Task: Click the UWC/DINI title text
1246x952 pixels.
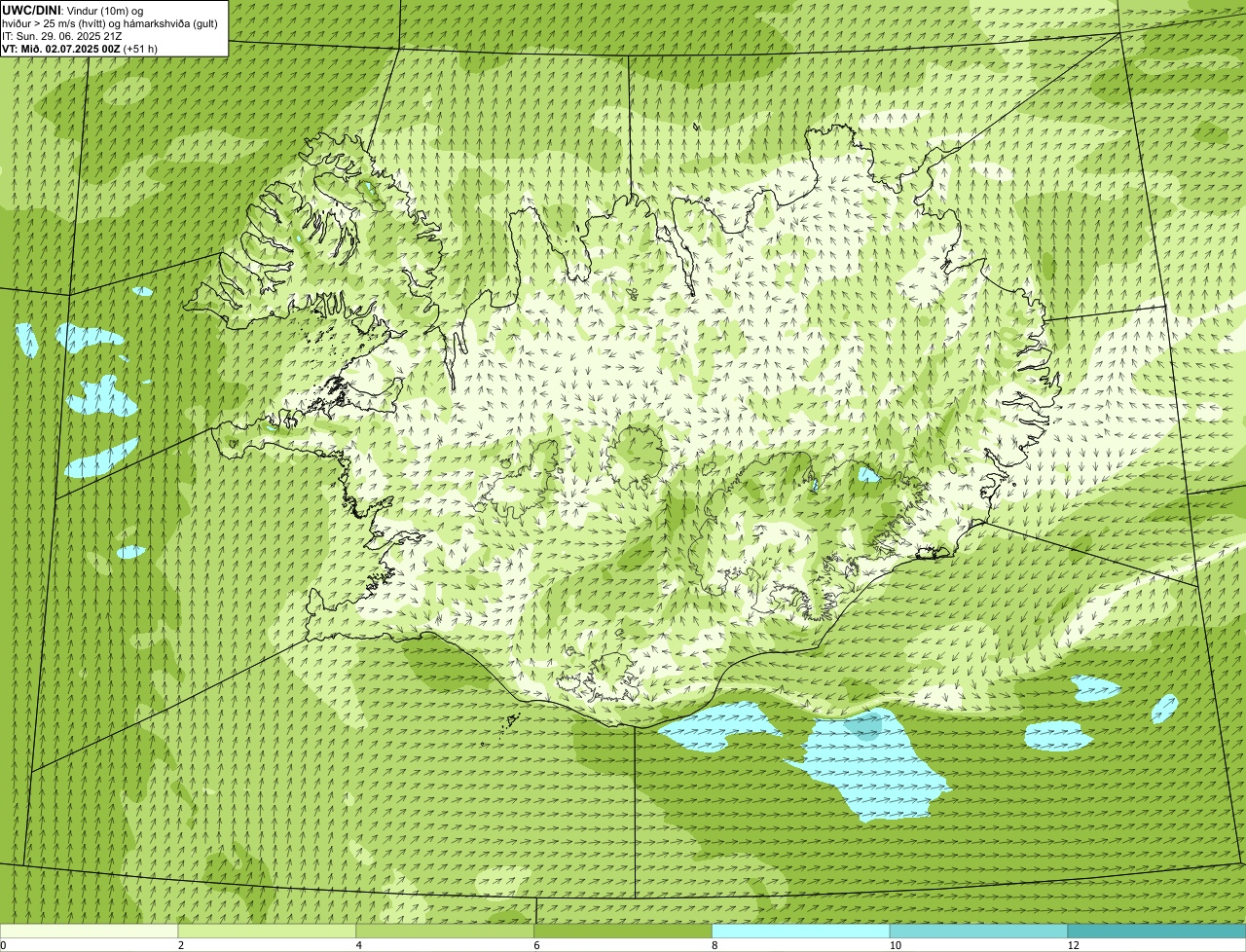Action: (x=31, y=10)
